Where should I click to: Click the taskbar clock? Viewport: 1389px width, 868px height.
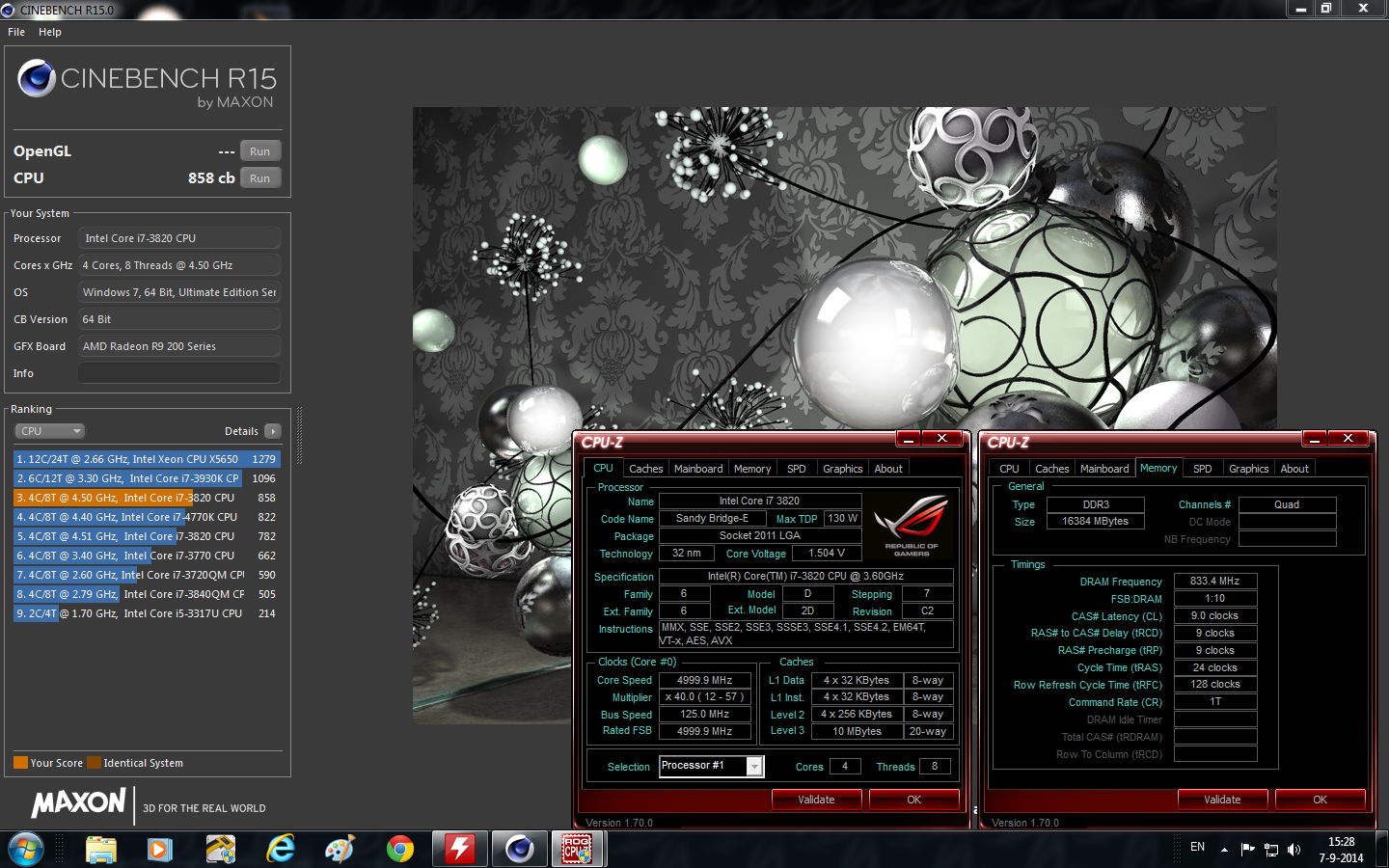pos(1342,850)
